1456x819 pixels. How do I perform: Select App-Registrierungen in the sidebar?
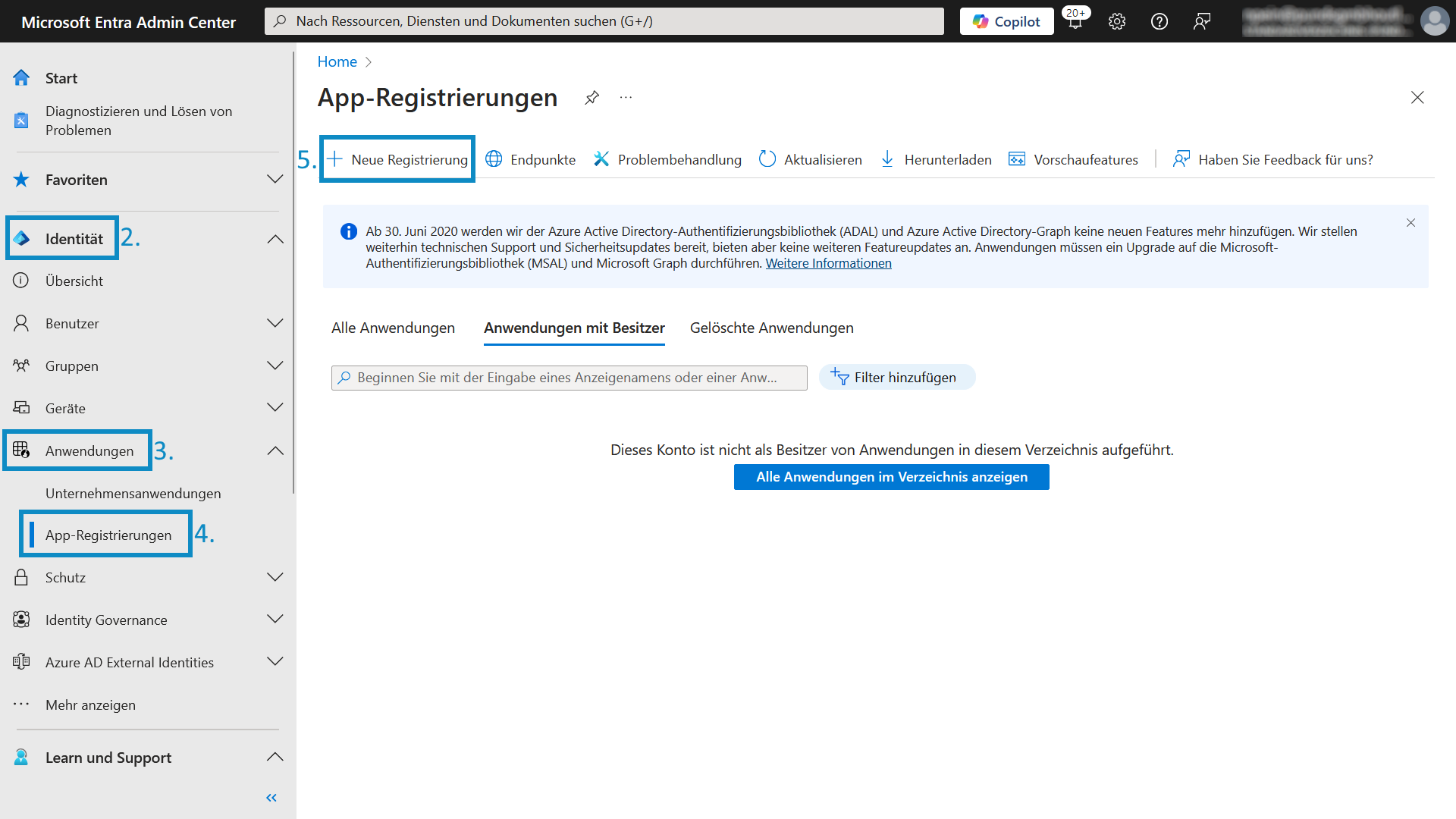point(108,535)
